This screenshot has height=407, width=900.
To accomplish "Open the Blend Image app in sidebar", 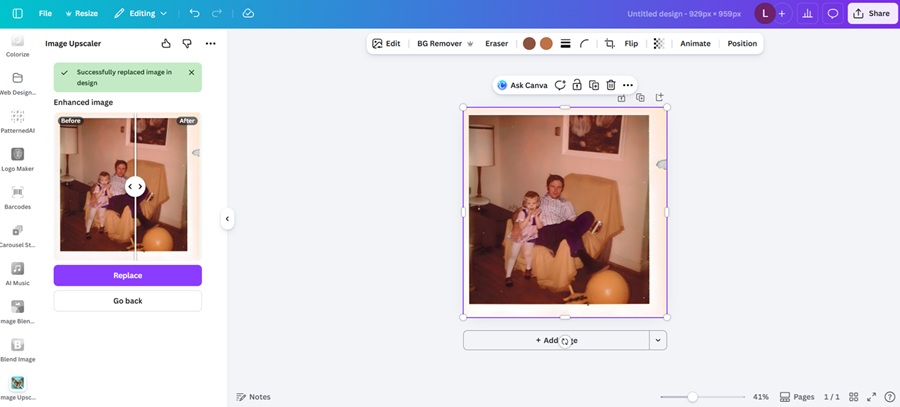I will pyautogui.click(x=18, y=350).
